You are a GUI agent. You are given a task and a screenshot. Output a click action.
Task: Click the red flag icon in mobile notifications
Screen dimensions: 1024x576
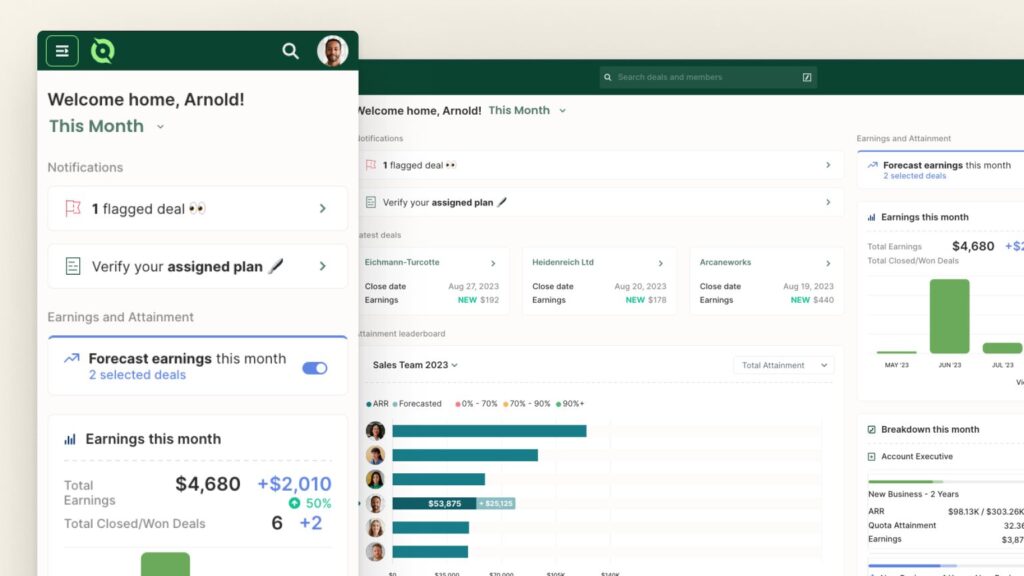coord(72,208)
